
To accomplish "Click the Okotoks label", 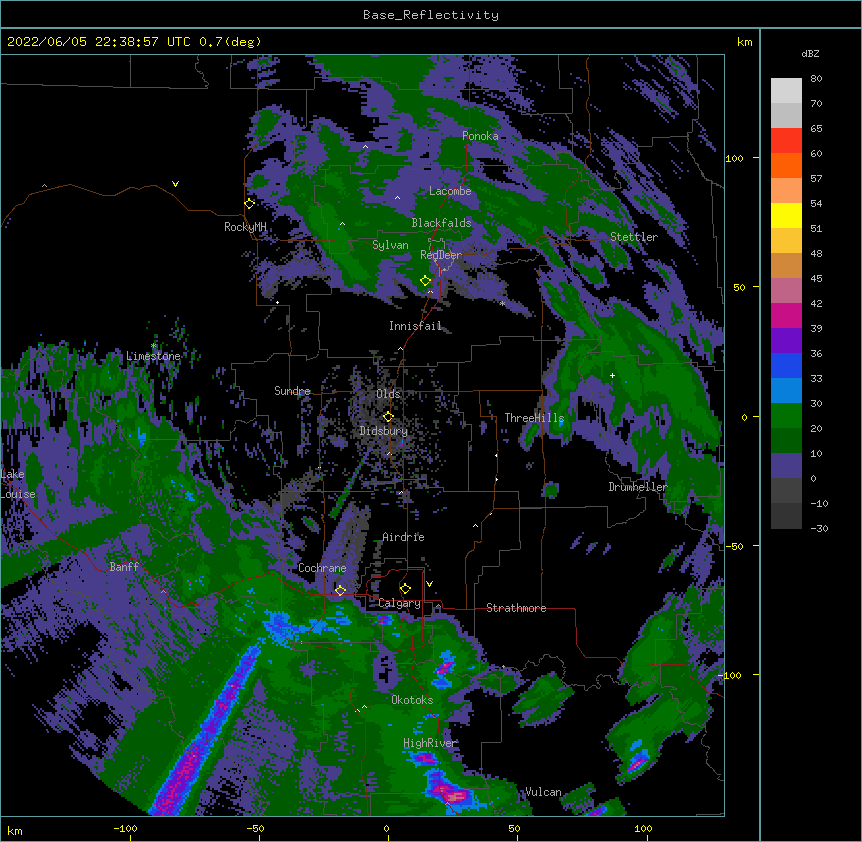I will click(412, 700).
